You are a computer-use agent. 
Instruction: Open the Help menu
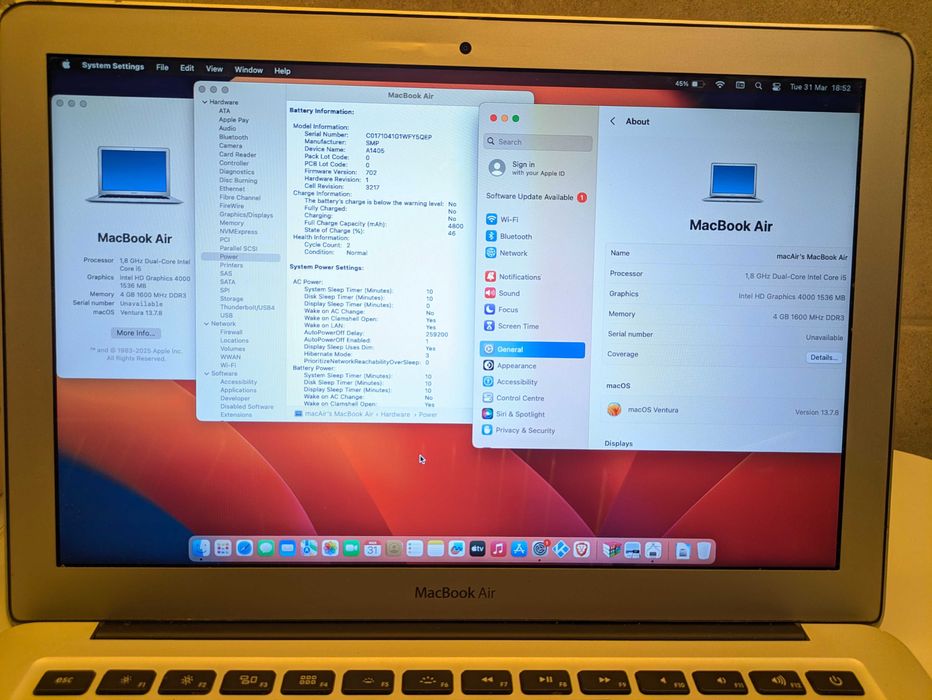tap(282, 71)
